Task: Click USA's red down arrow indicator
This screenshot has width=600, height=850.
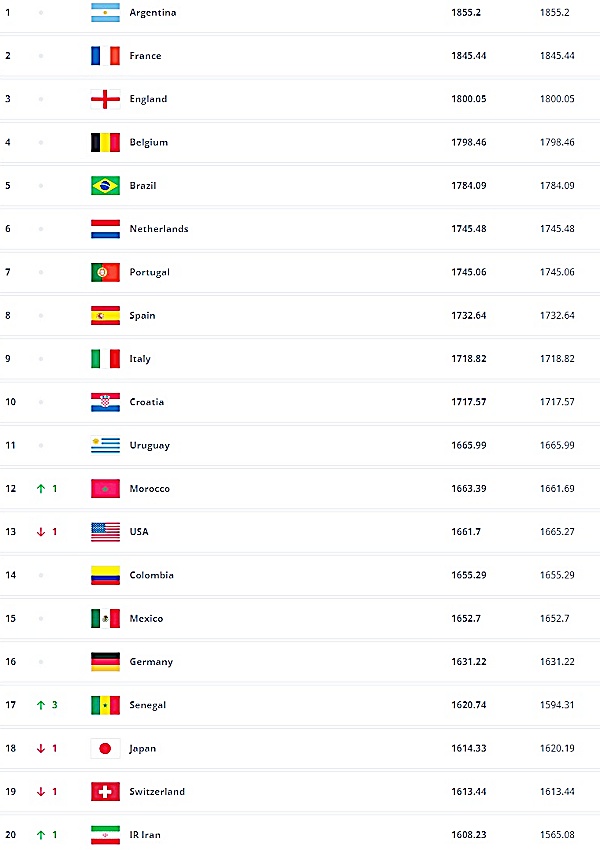Action: click(x=41, y=532)
